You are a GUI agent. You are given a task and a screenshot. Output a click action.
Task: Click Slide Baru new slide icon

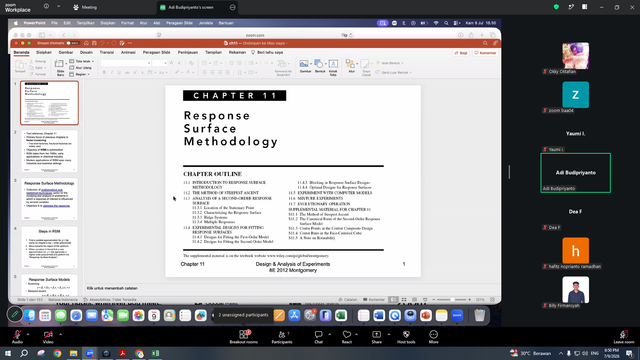pos(60,67)
